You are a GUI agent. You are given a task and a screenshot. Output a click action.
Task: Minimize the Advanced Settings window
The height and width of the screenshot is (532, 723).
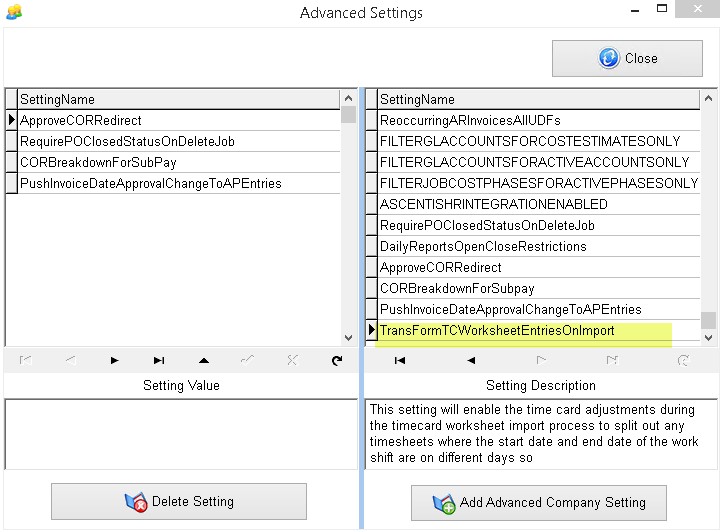635,10
